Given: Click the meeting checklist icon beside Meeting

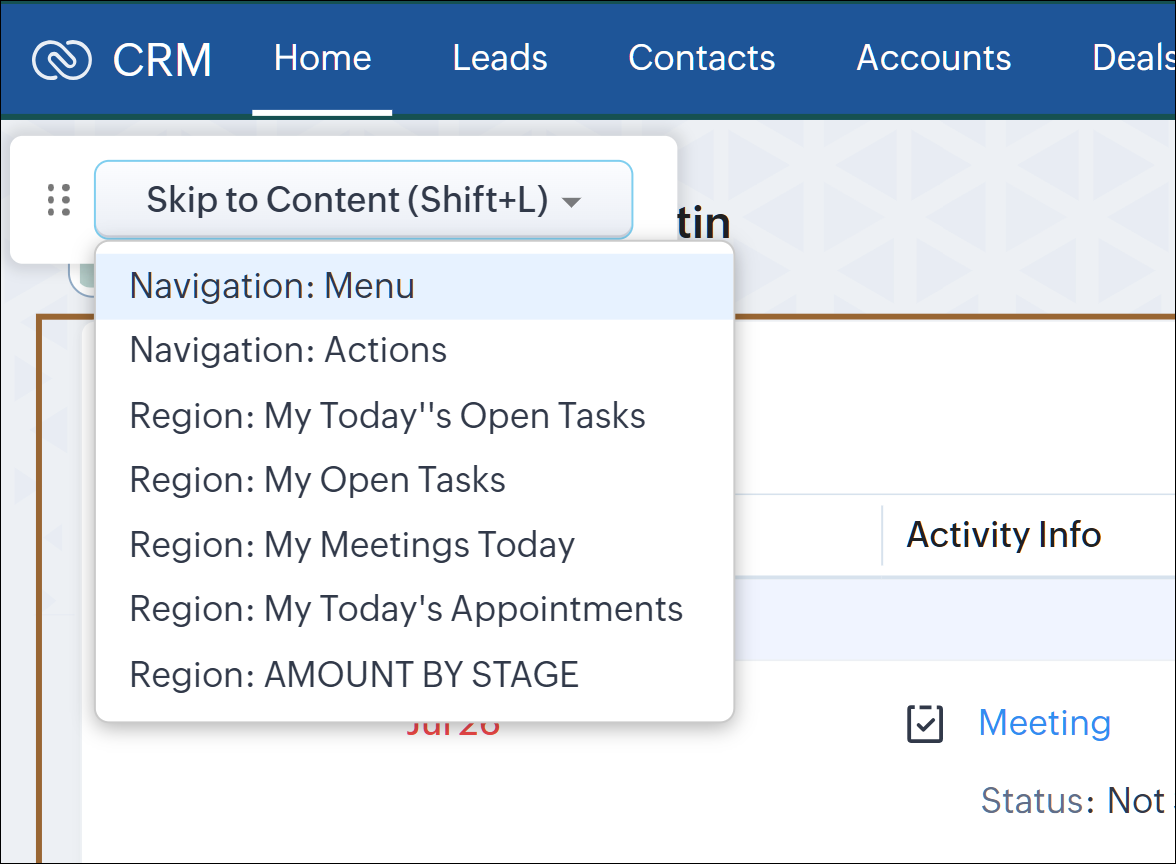Looking at the screenshot, I should click(924, 724).
